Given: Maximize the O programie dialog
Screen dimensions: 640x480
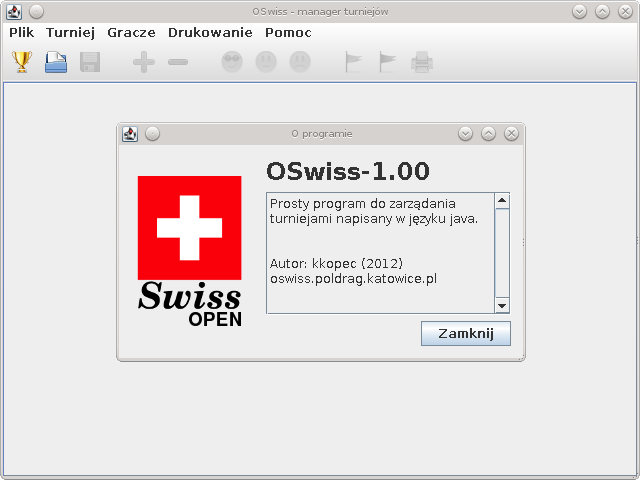Looking at the screenshot, I should (x=488, y=134).
